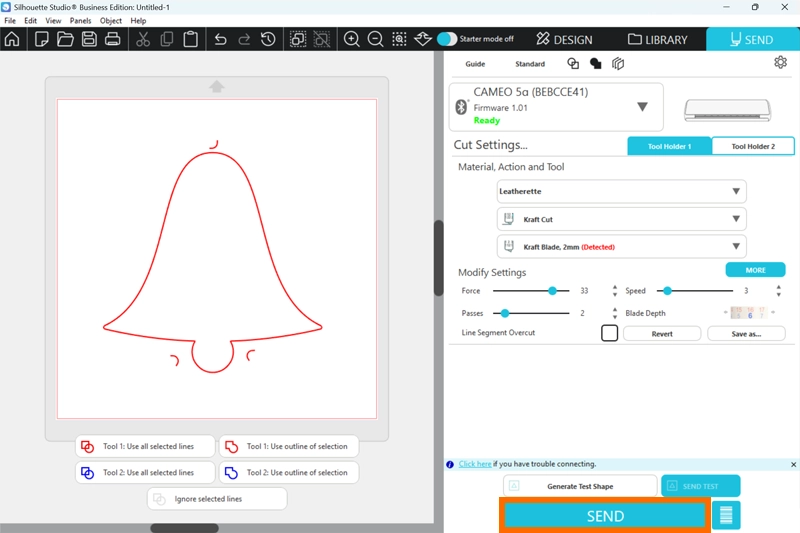Click the Print icon

(x=113, y=40)
